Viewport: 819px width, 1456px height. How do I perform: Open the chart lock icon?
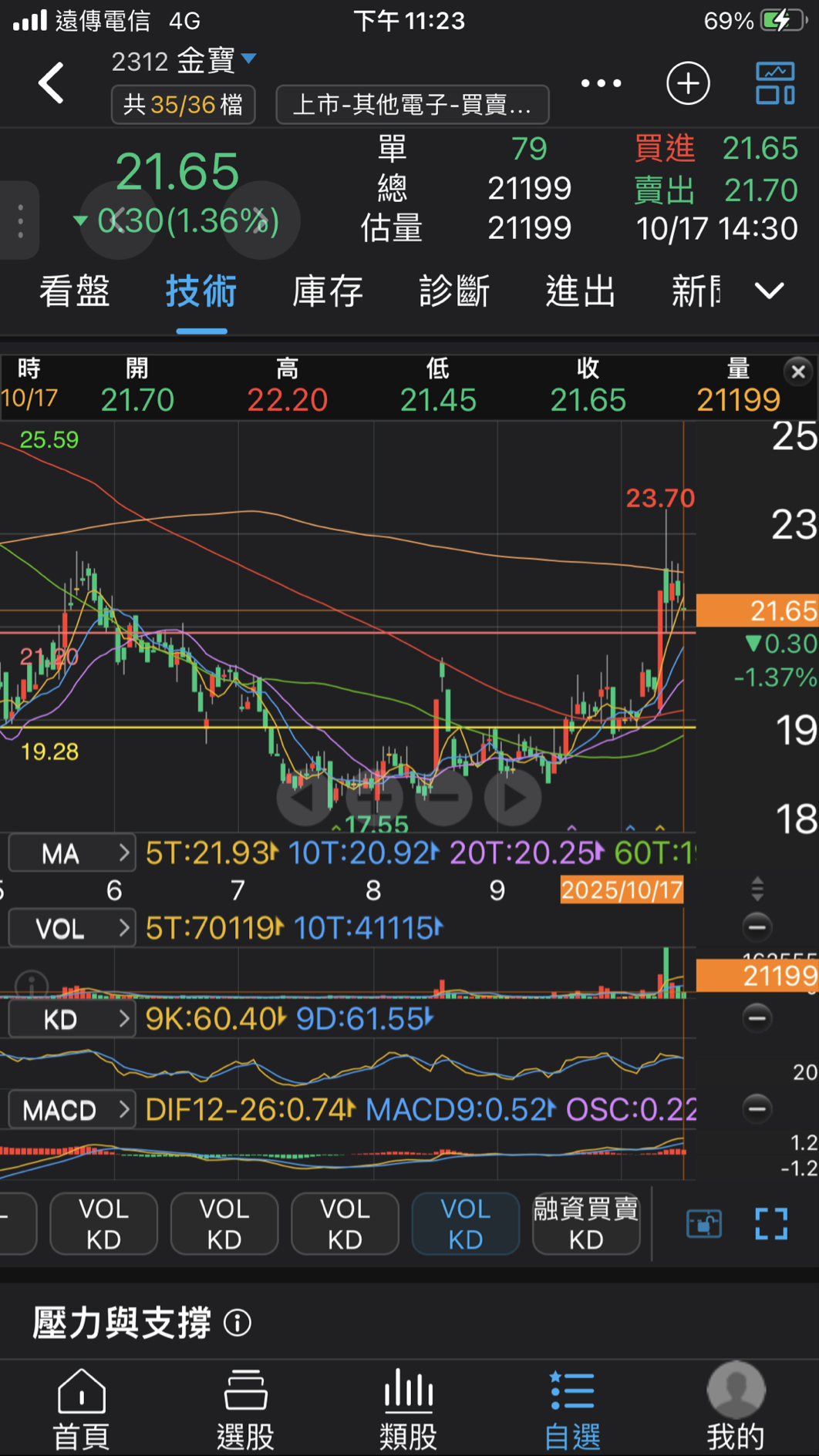point(704,1223)
